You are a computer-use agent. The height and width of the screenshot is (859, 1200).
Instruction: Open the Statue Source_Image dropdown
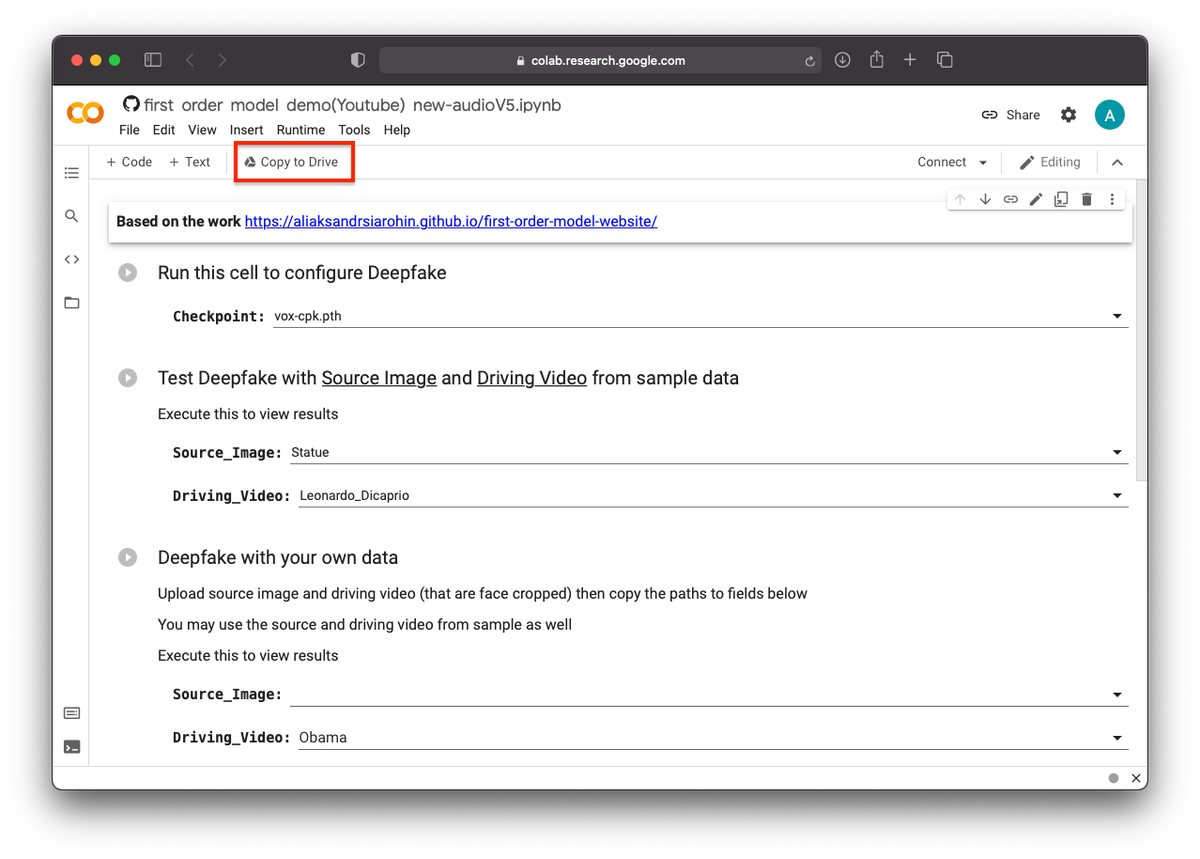click(709, 452)
